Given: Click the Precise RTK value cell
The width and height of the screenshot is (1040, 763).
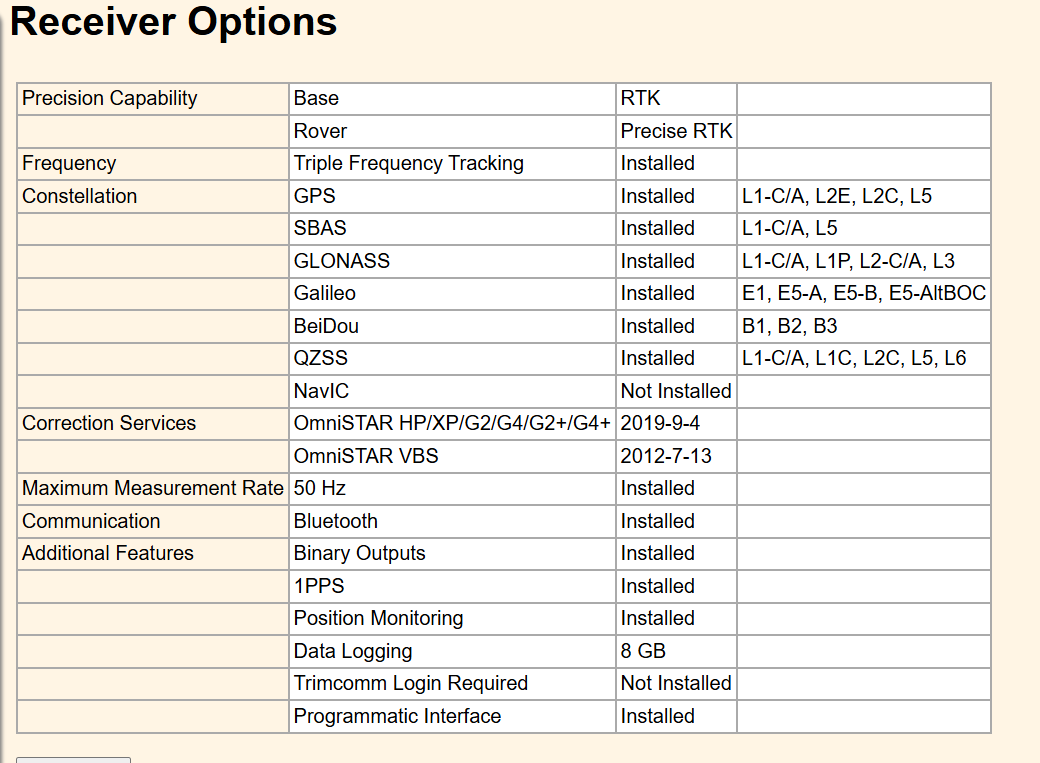Looking at the screenshot, I should [676, 131].
